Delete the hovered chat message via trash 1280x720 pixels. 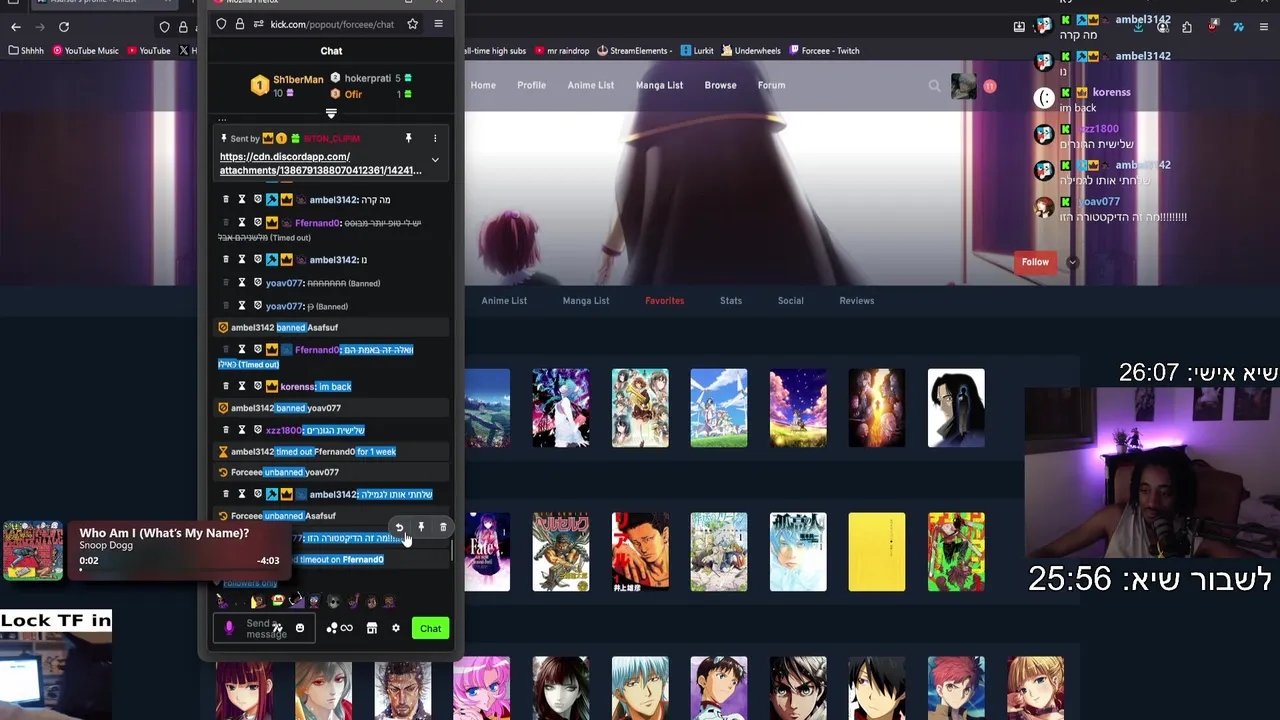coord(443,527)
